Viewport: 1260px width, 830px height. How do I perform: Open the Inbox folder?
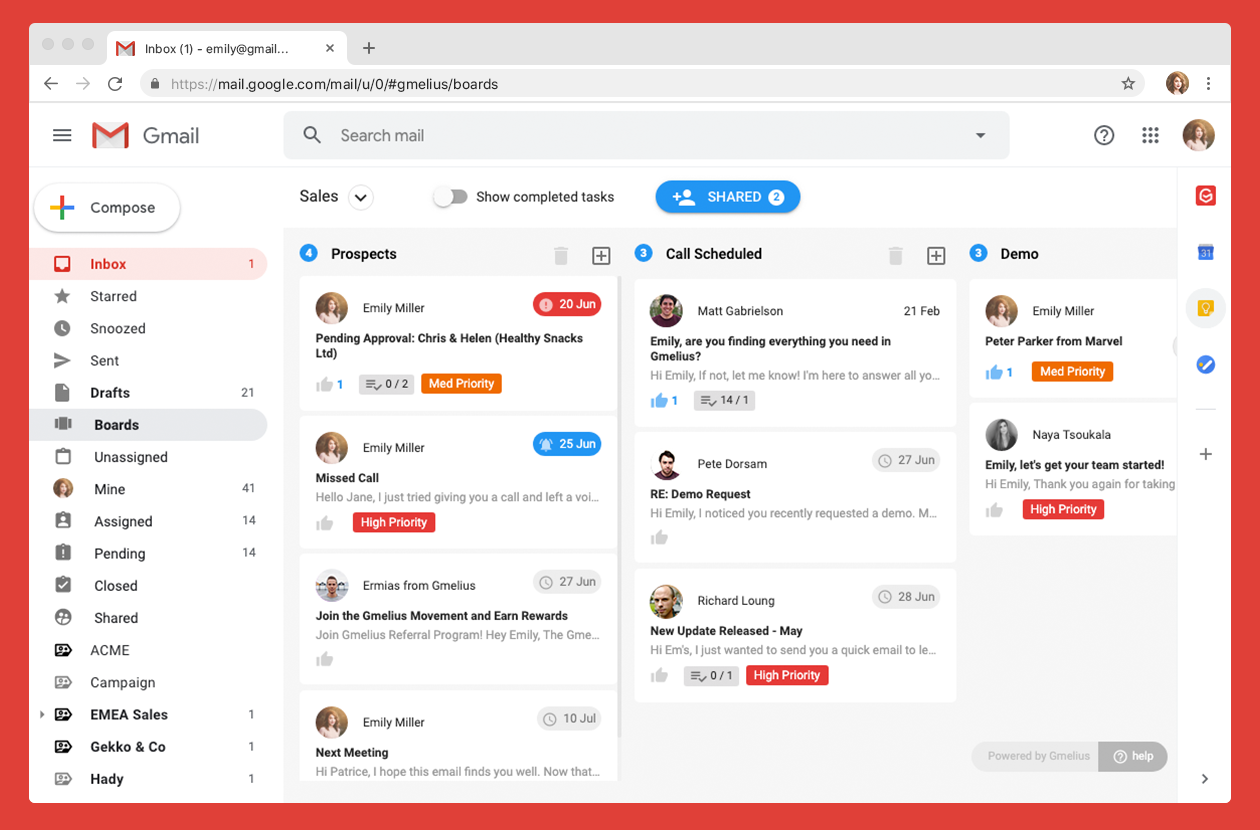pos(148,264)
